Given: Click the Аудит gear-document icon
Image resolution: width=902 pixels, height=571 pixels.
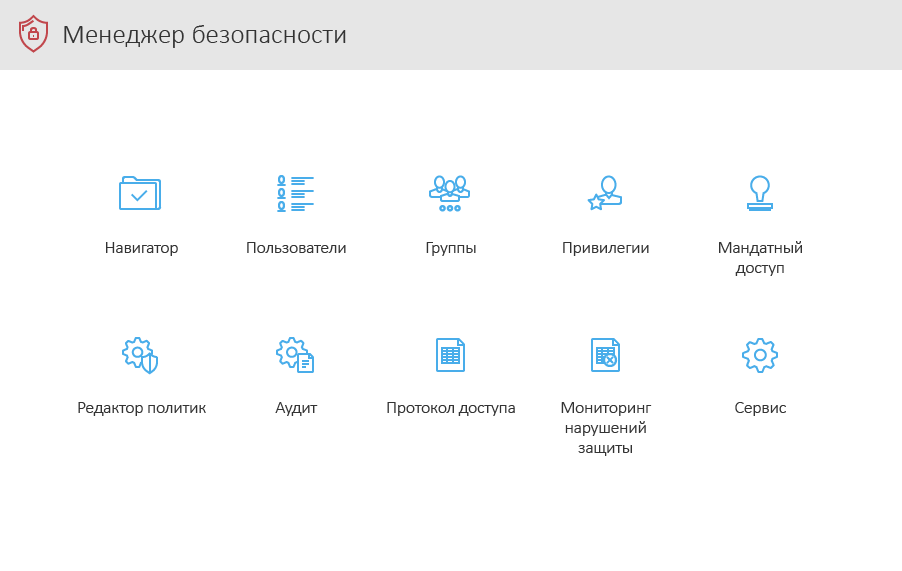Looking at the screenshot, I should pos(295,354).
